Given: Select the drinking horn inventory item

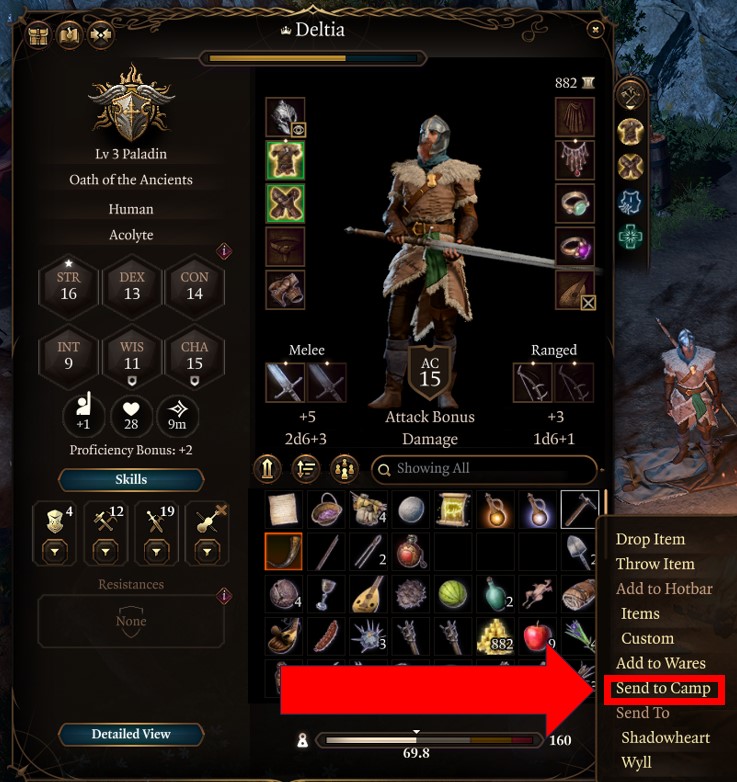Looking at the screenshot, I should [x=283, y=551].
